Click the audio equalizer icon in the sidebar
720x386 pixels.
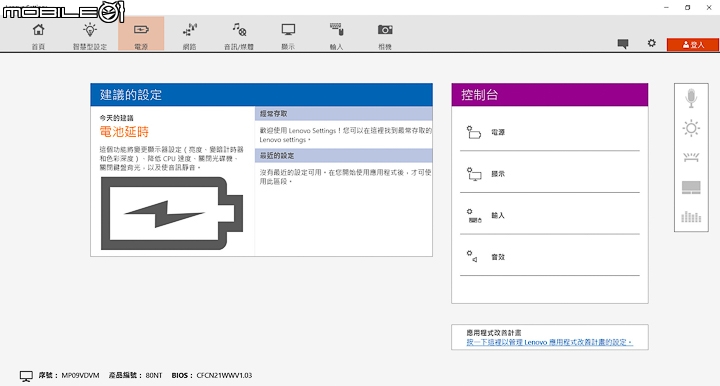point(691,217)
